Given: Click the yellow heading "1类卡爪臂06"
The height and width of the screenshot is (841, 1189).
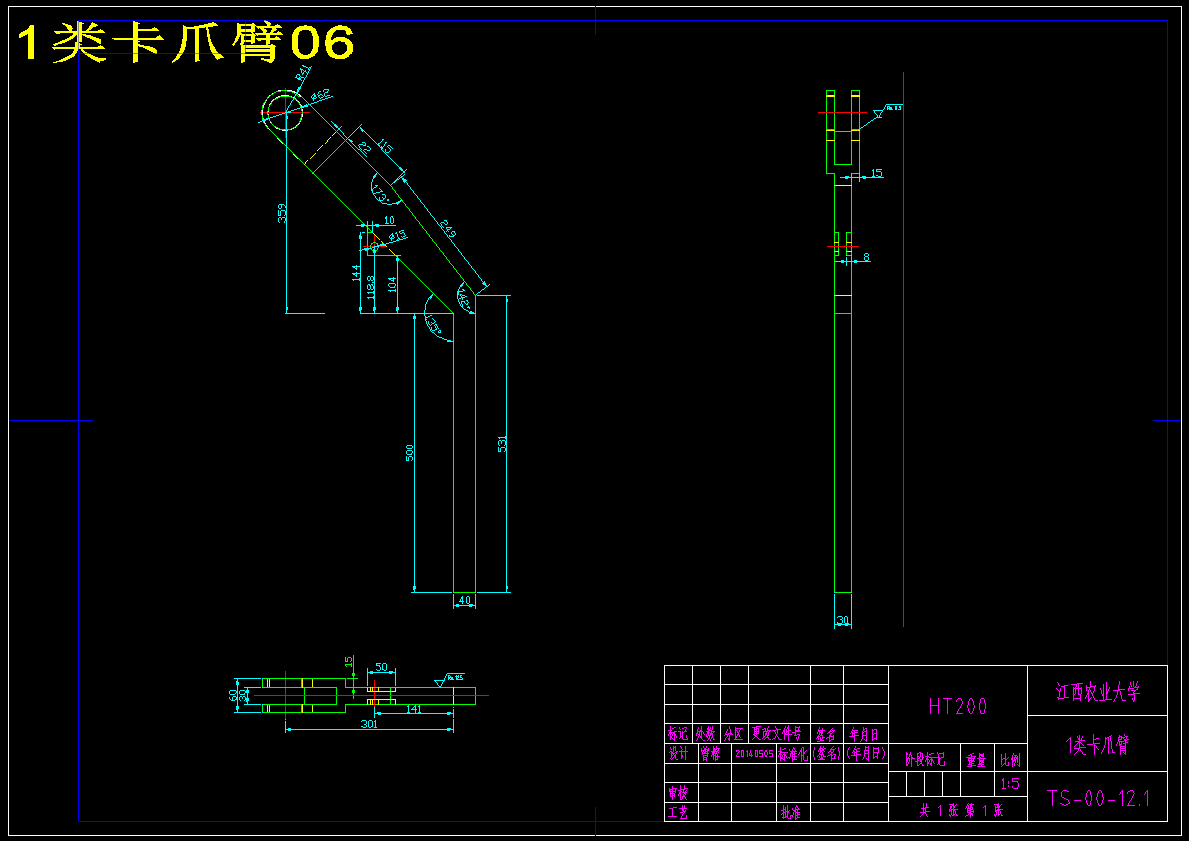Looking at the screenshot, I should click(186, 42).
